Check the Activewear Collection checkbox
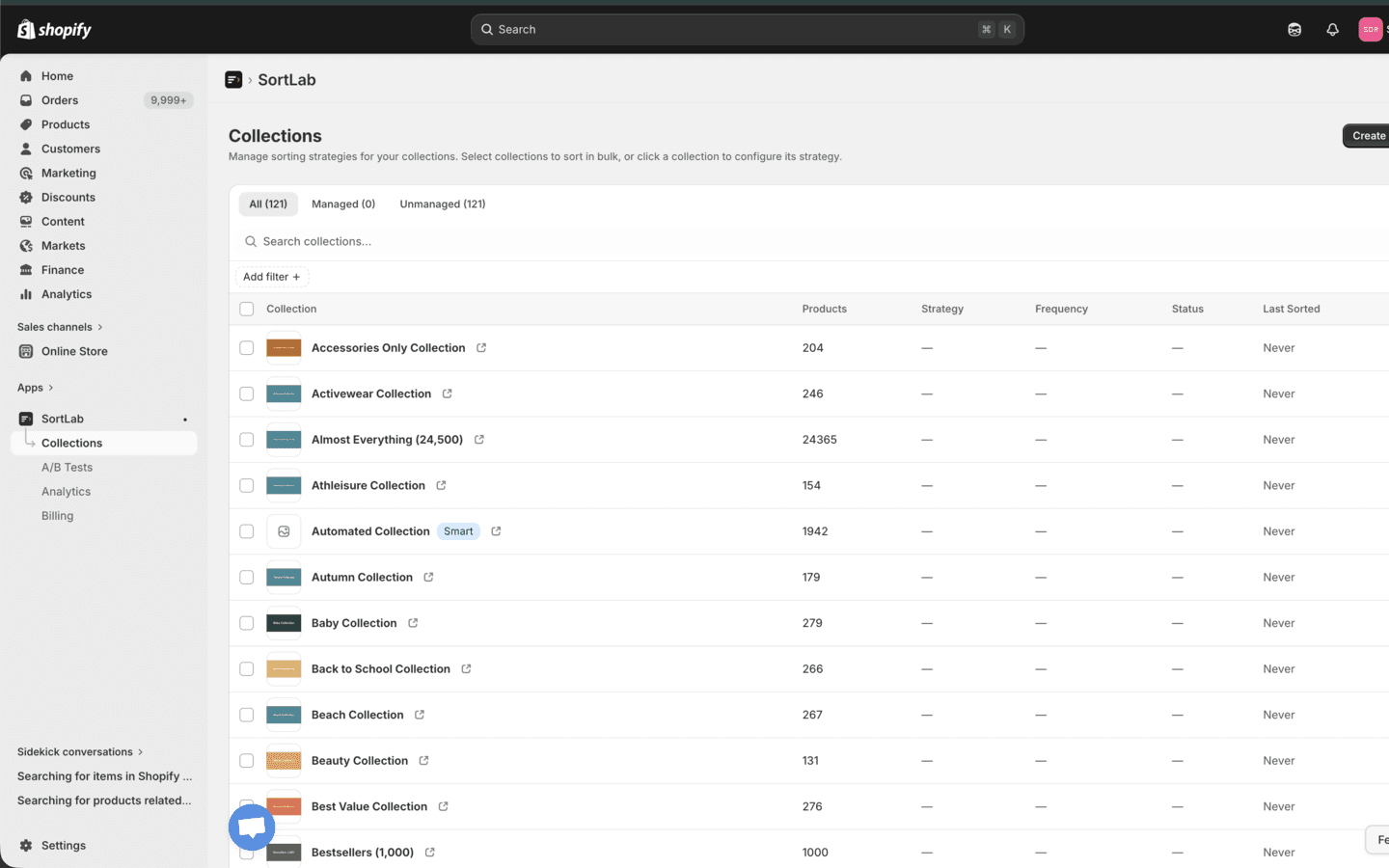1389x868 pixels. click(247, 393)
